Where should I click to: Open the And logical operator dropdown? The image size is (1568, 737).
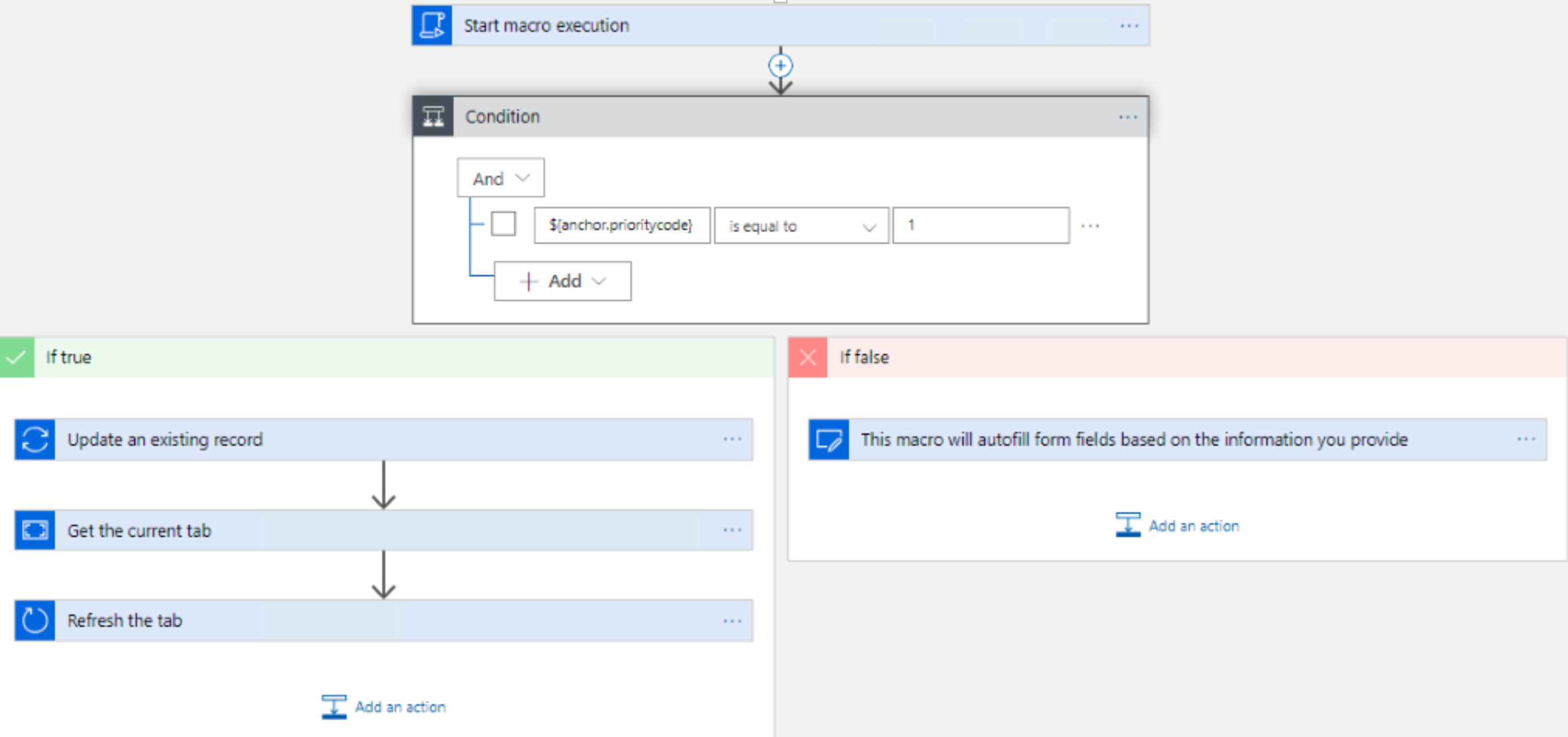[501, 178]
